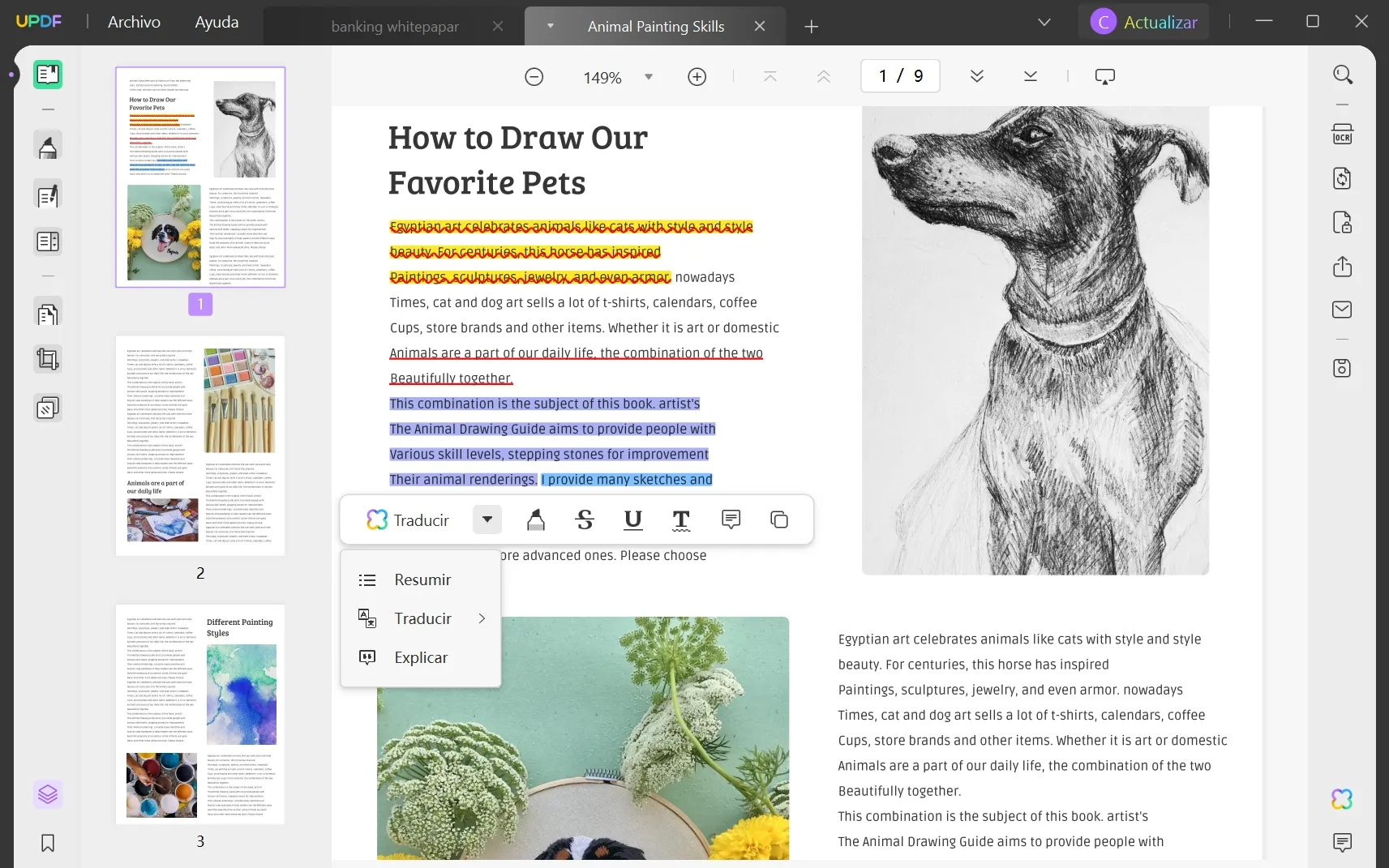This screenshot has width=1389, height=868.
Task: Open the search magnifier icon
Action: [1343, 75]
